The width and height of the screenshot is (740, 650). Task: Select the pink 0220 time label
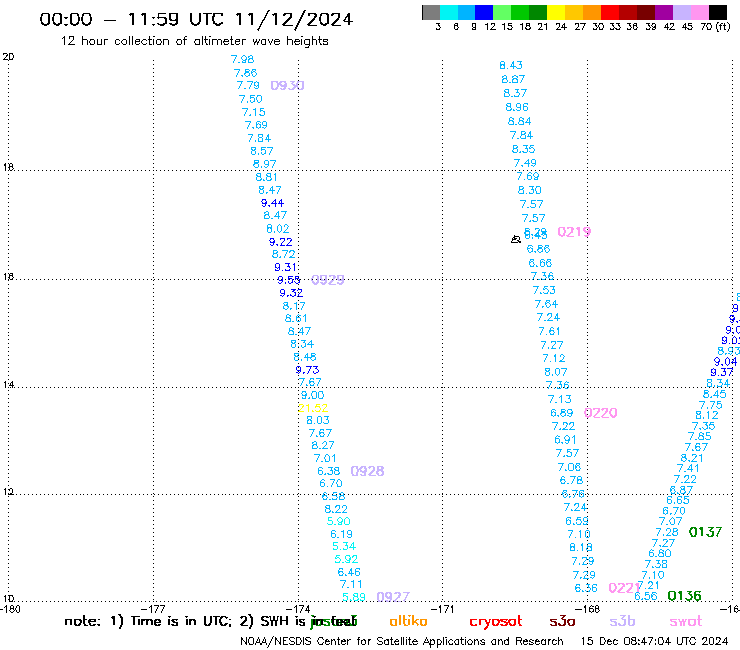tap(601, 413)
